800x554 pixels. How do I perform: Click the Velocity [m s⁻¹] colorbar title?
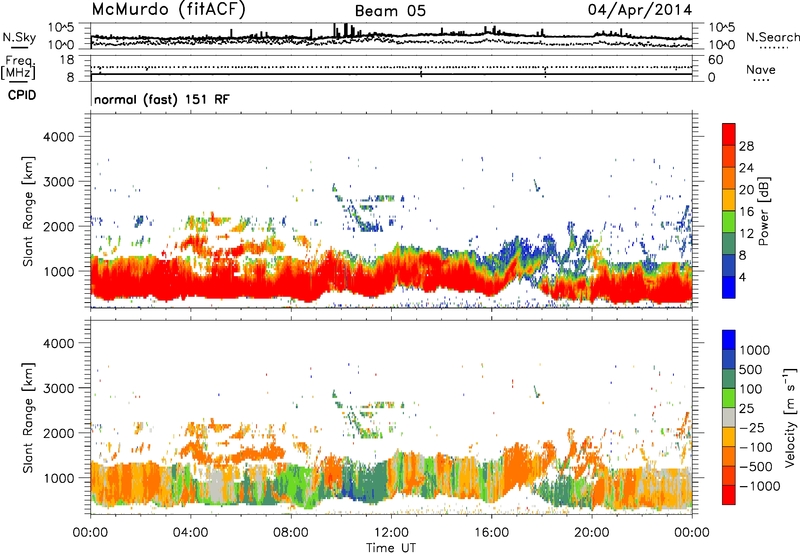790,418
